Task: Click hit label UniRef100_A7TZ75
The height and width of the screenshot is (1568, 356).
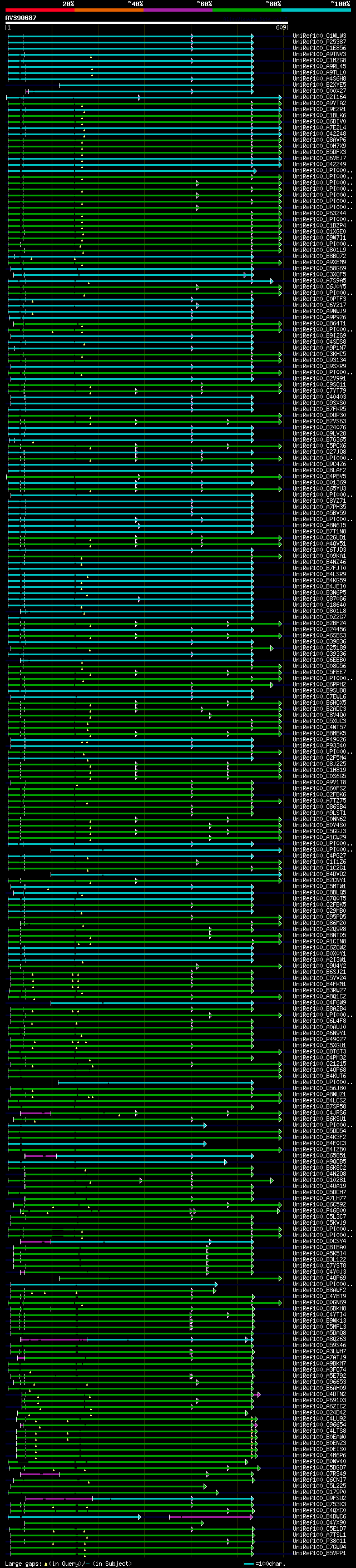Action: point(319,800)
